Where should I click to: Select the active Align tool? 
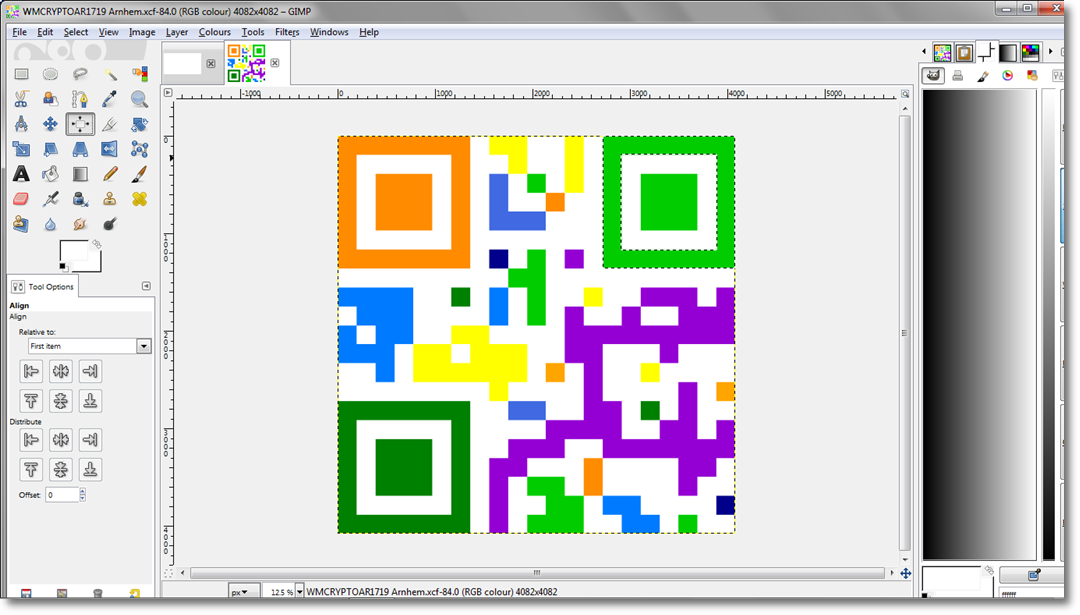(x=80, y=124)
